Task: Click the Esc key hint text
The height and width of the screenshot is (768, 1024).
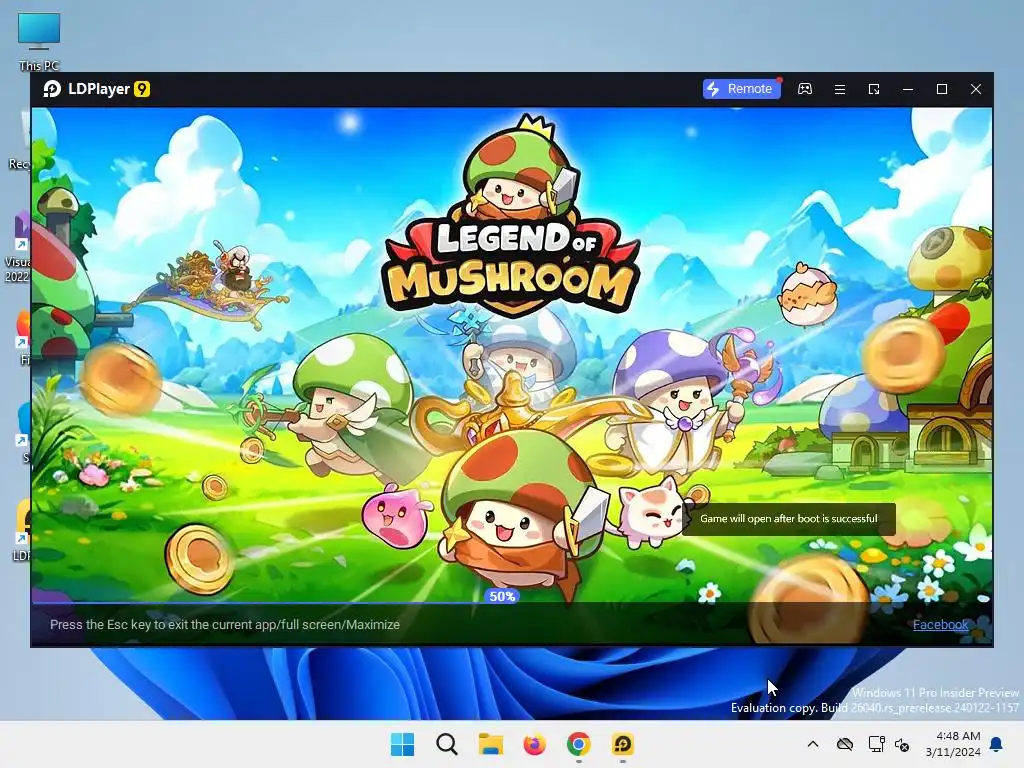Action: 225,624
